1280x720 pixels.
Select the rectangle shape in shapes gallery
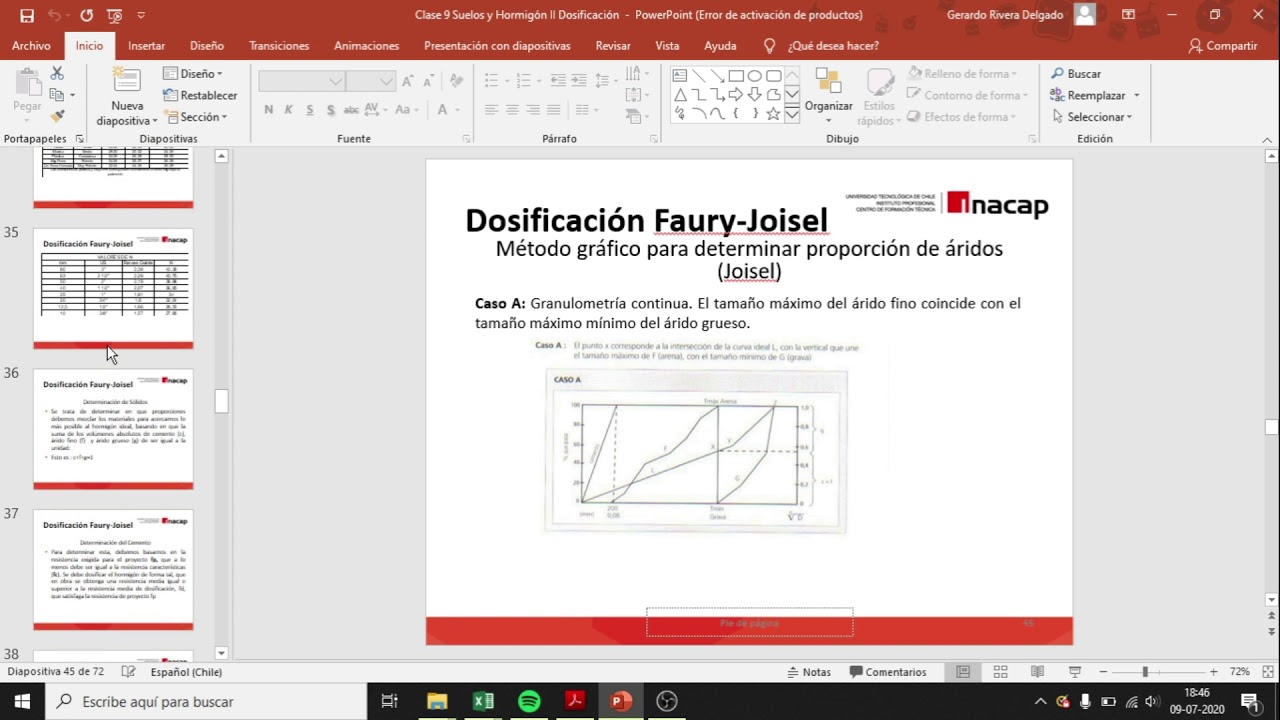[x=736, y=76]
